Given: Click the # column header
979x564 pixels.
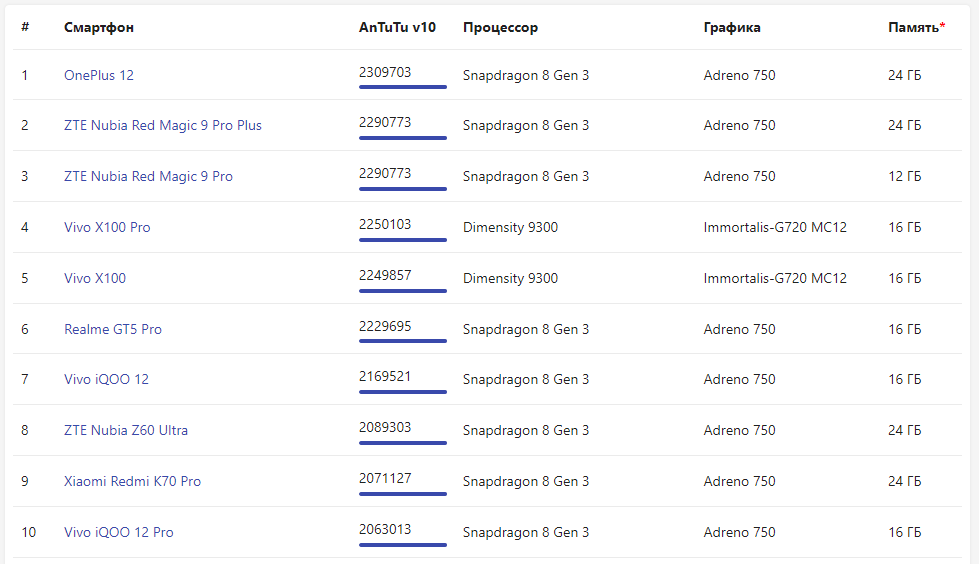Looking at the screenshot, I should tap(25, 27).
